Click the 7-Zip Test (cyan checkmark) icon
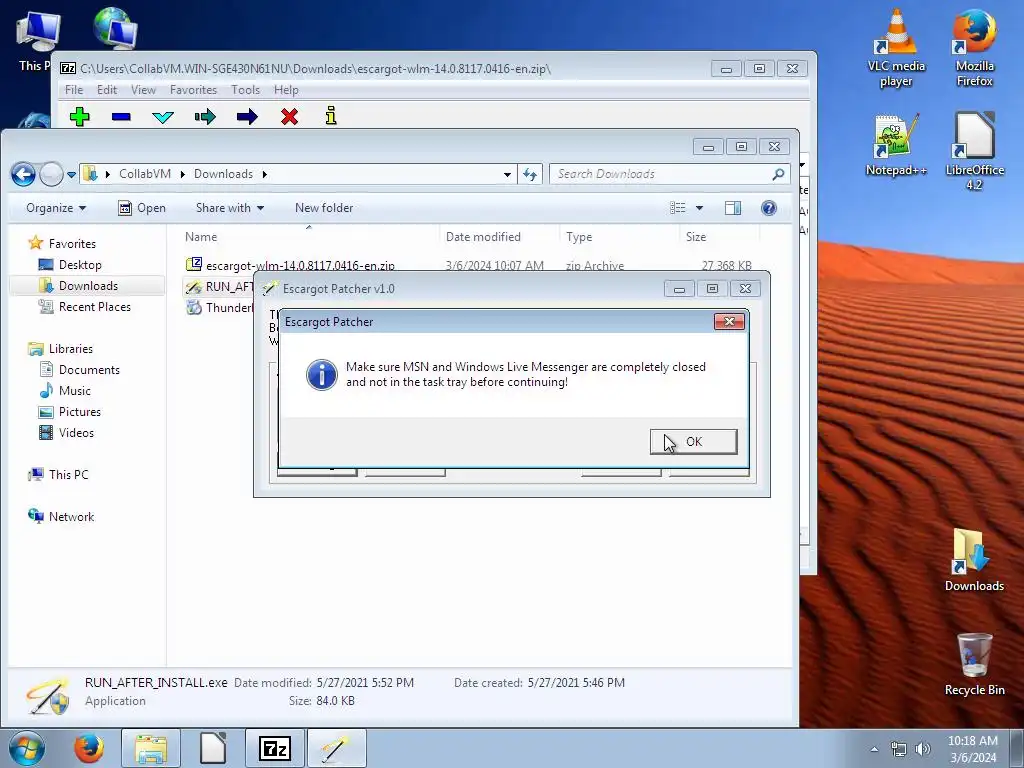Screen dimensions: 1024x768 click(x=163, y=117)
